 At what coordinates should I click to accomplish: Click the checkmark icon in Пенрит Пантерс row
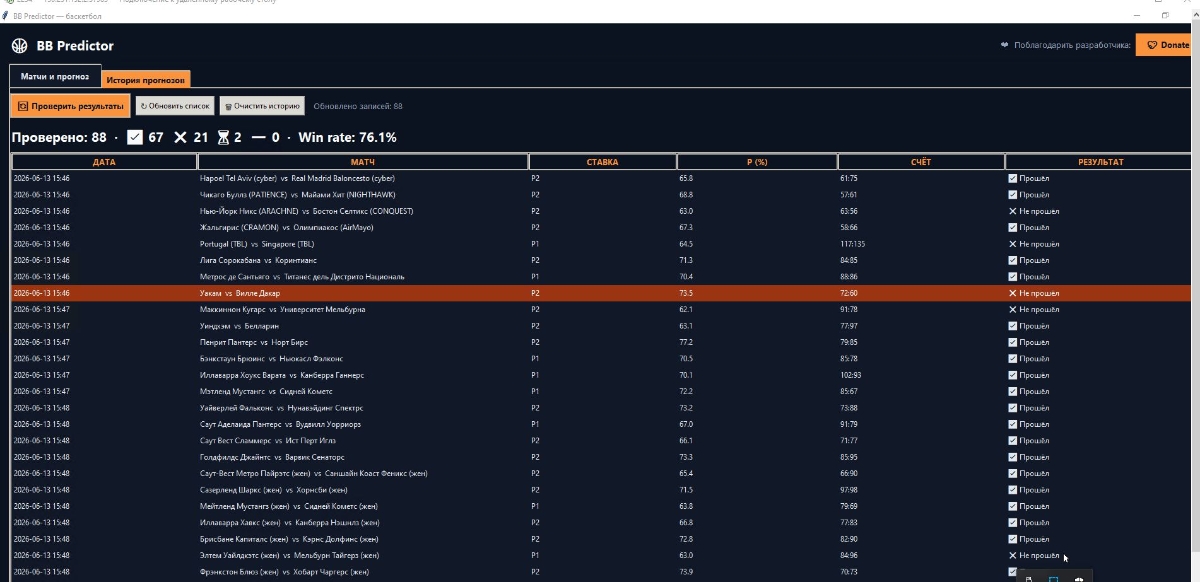[1013, 342]
